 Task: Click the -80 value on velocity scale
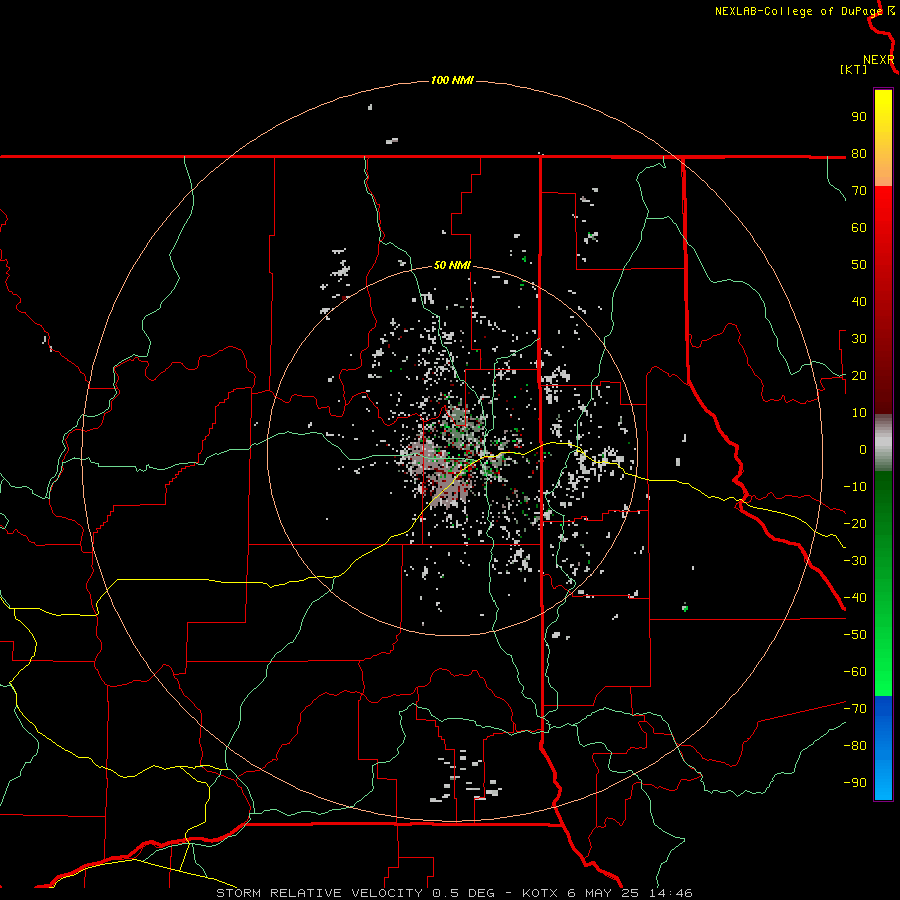tap(855, 746)
